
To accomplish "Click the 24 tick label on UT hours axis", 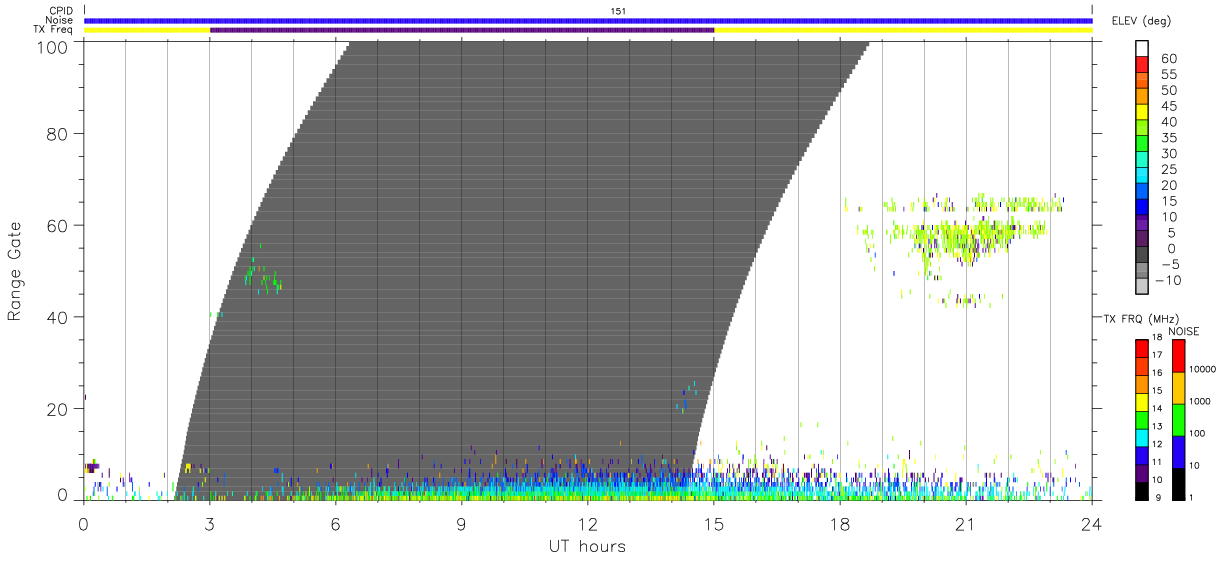I will (x=1092, y=523).
